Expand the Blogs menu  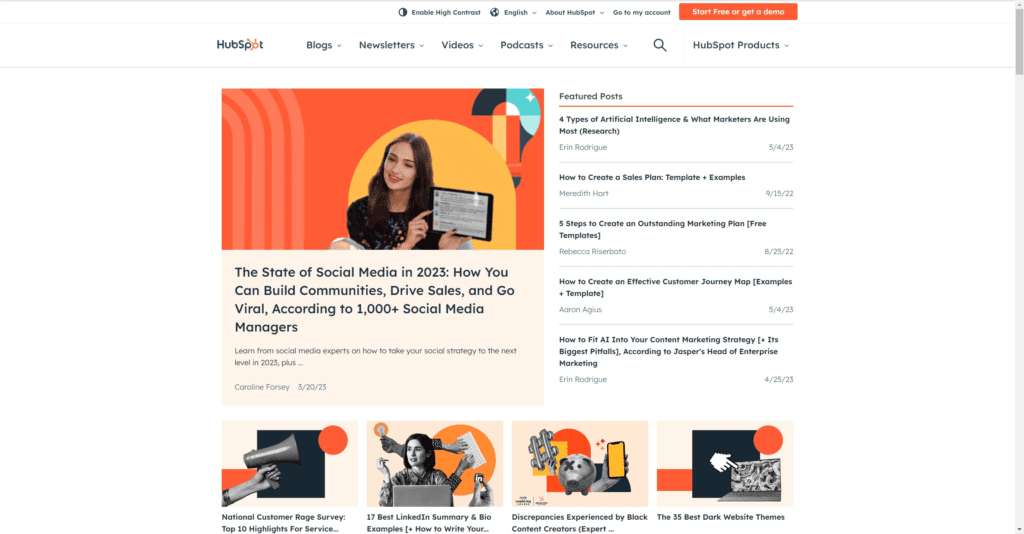324,45
